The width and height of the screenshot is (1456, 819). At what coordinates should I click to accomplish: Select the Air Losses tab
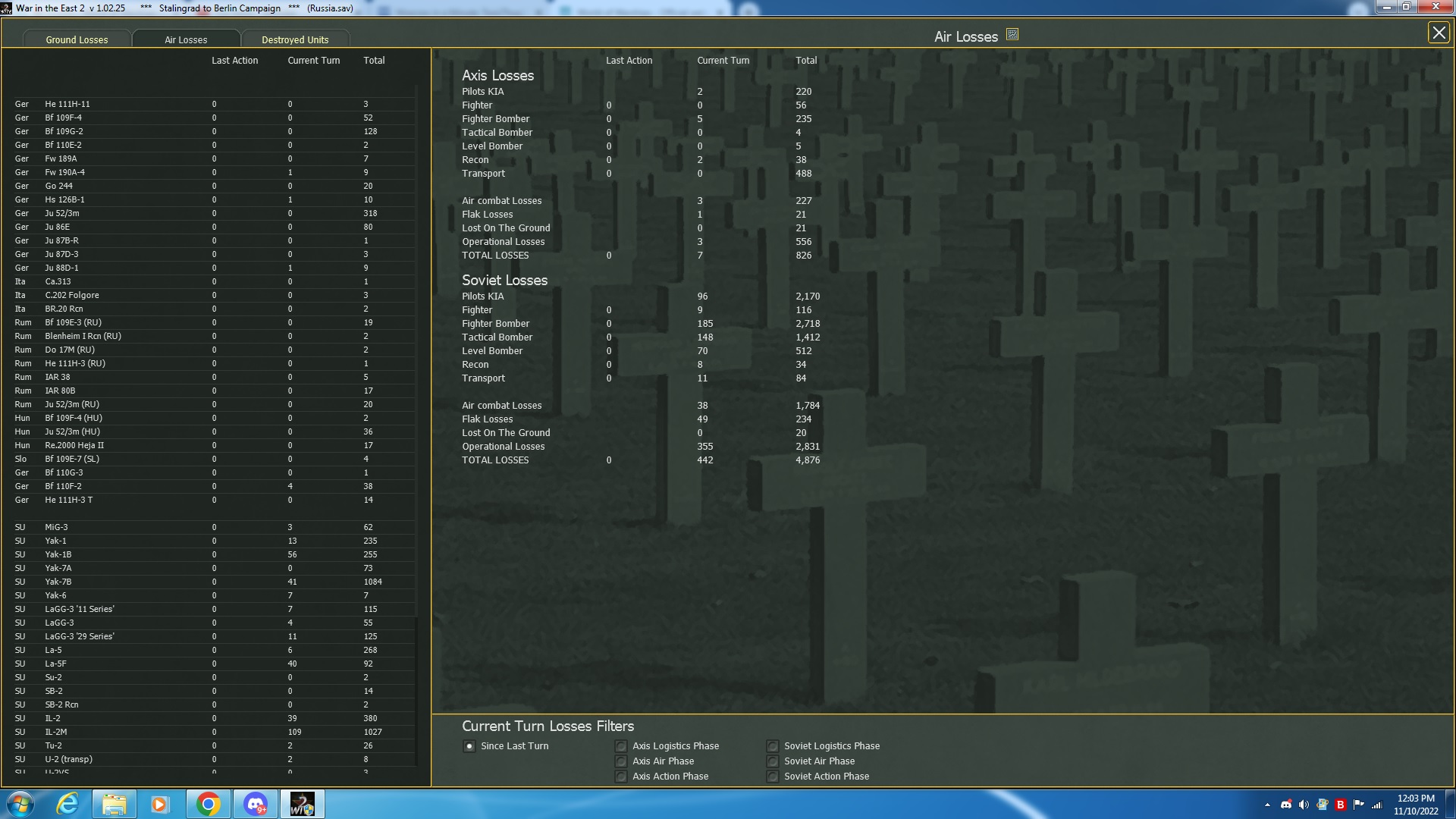pos(186,39)
